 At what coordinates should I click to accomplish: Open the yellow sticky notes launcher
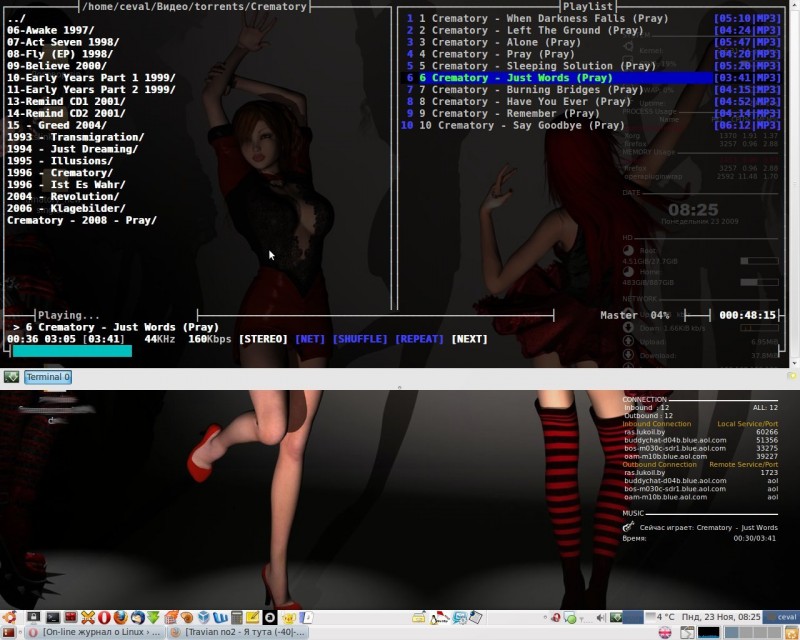[253, 618]
